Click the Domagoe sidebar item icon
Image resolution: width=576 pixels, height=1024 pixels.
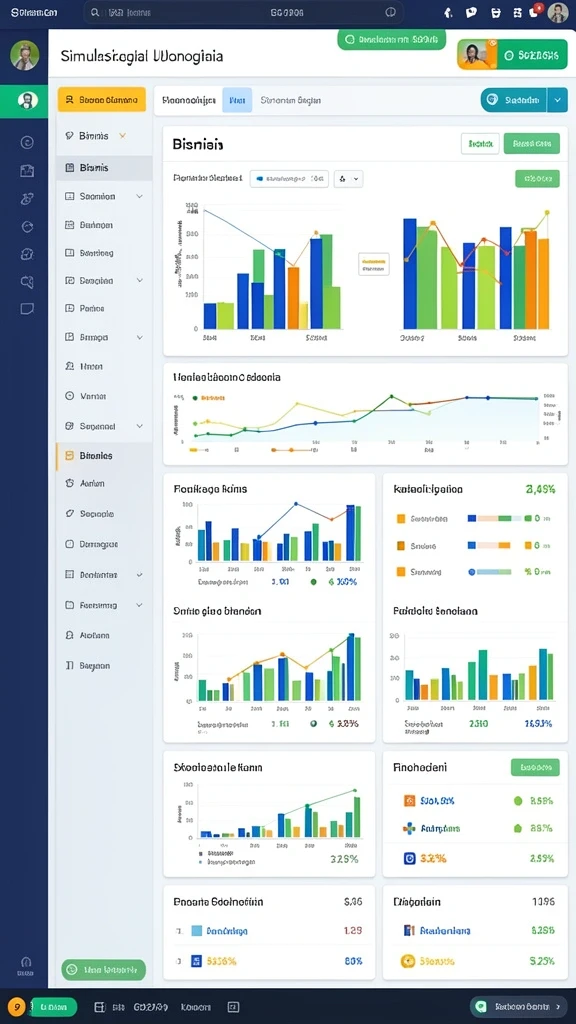point(70,543)
